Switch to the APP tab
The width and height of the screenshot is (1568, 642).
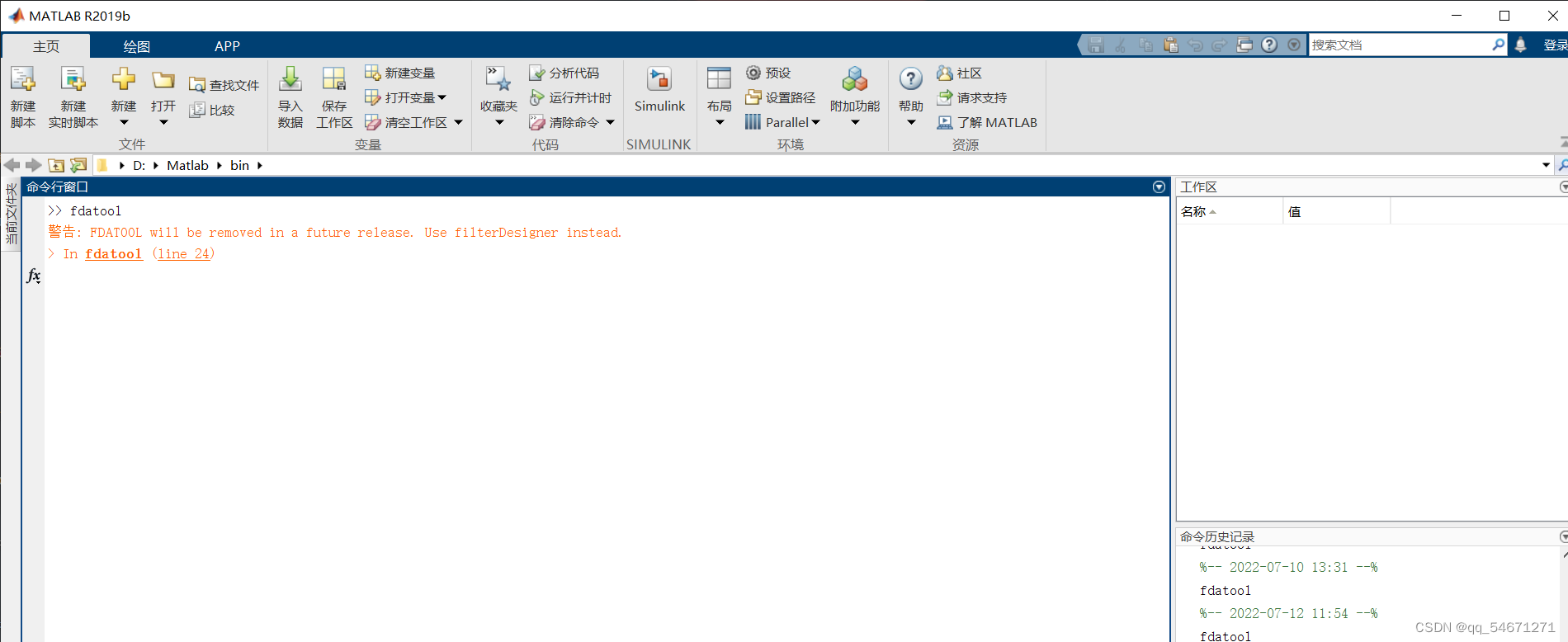[227, 46]
